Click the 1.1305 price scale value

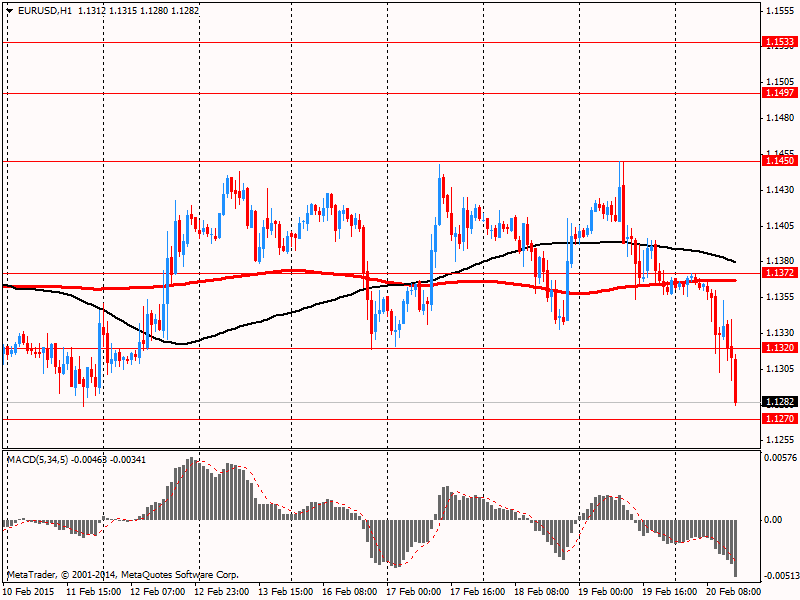(x=780, y=368)
